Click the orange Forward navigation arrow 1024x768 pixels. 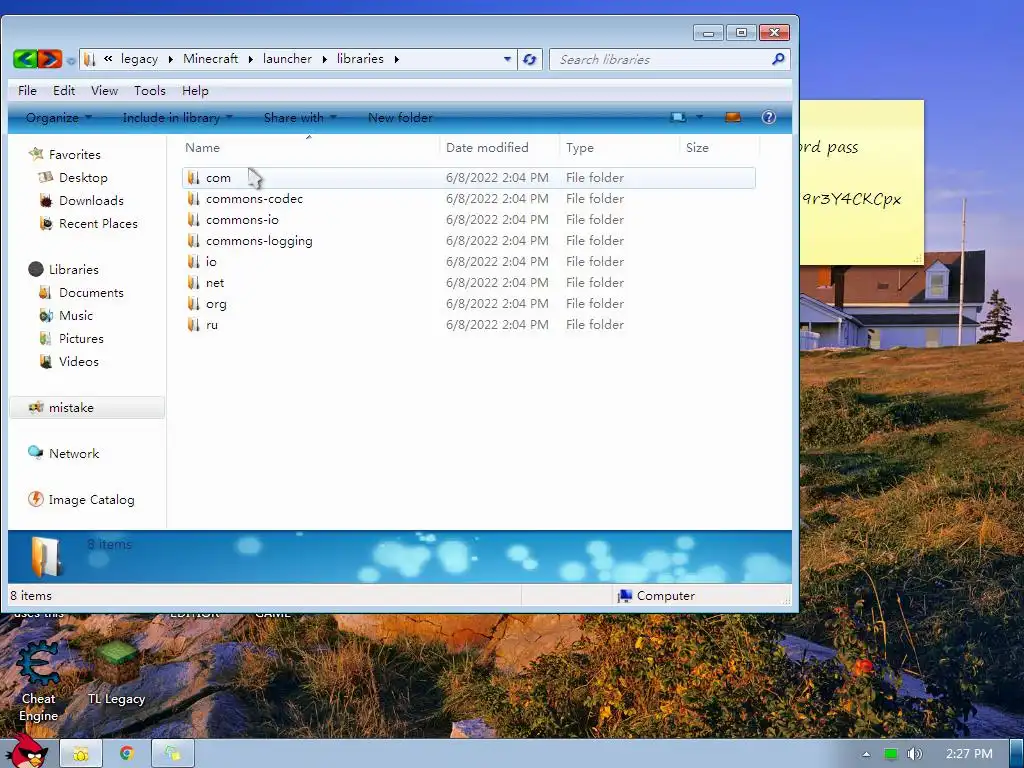(50, 59)
